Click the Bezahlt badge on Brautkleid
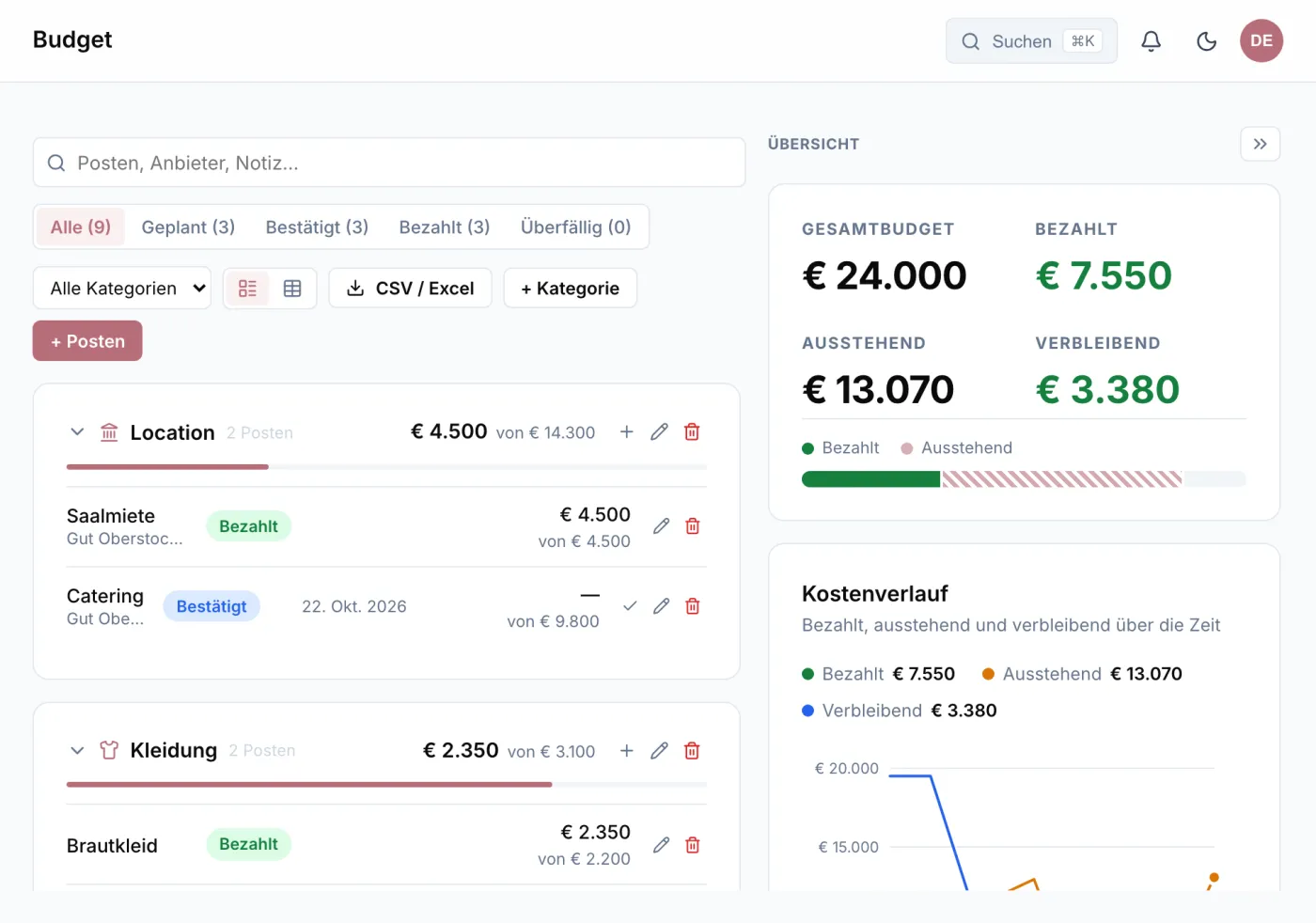The height and width of the screenshot is (923, 1316). [248, 844]
